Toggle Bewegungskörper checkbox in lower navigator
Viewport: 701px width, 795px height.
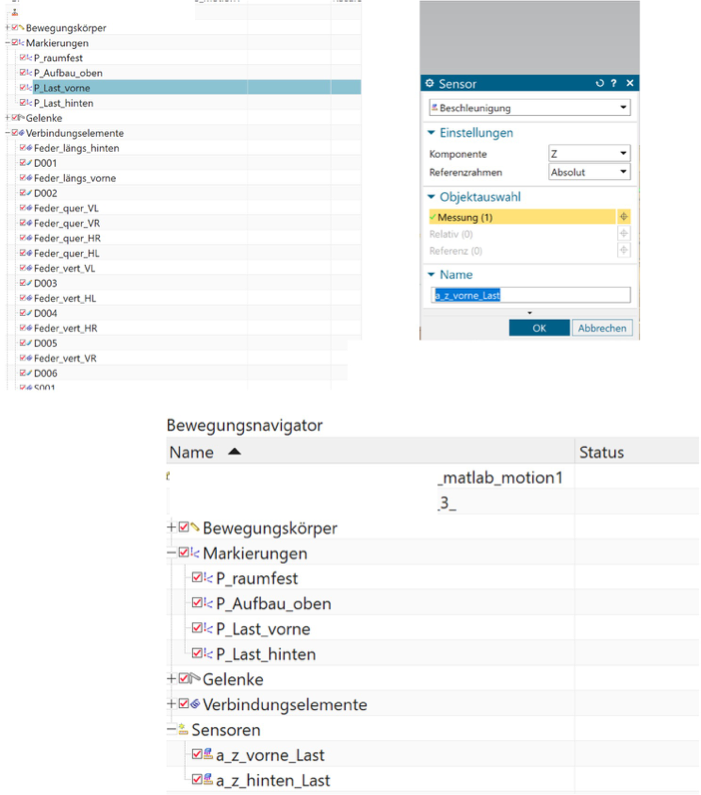point(184,527)
